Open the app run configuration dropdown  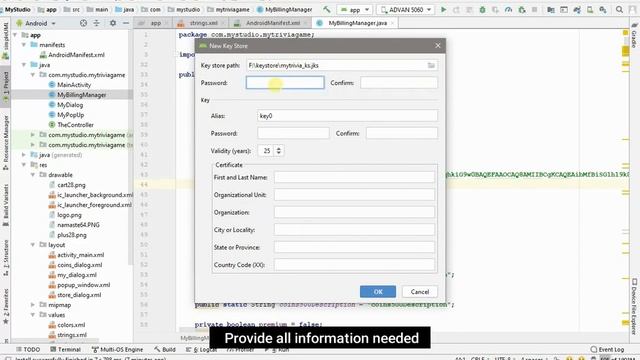(x=355, y=9)
